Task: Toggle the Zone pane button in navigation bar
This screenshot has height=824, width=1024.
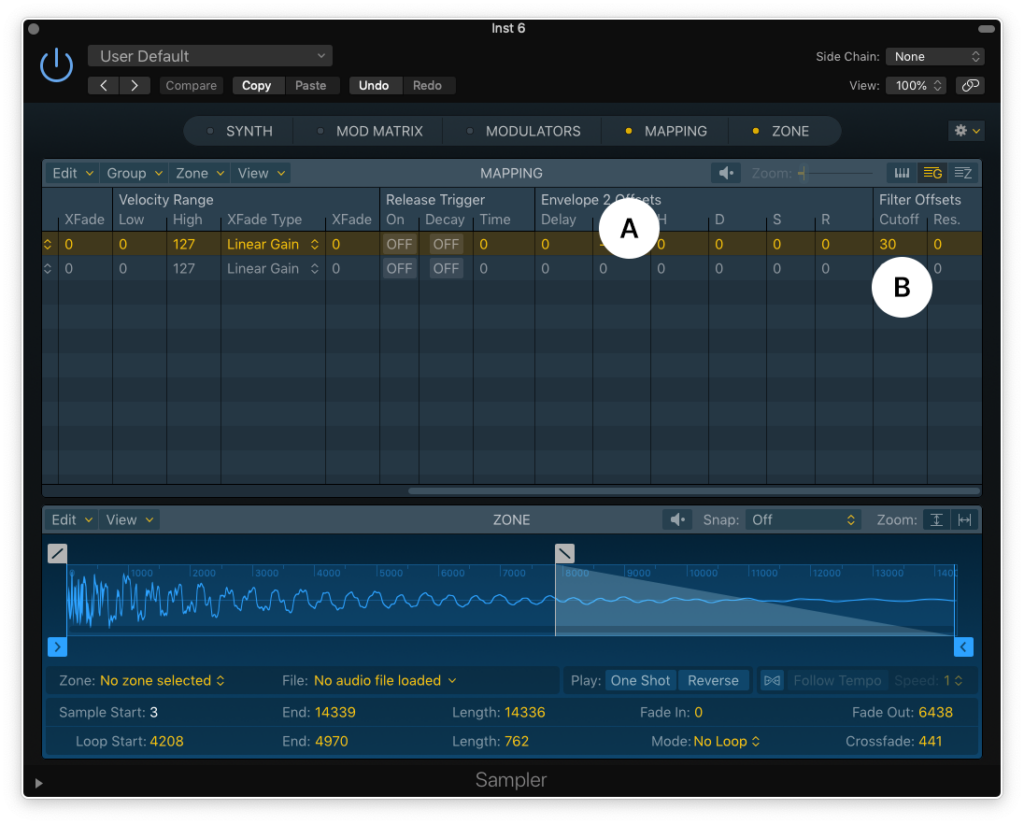Action: 782,131
